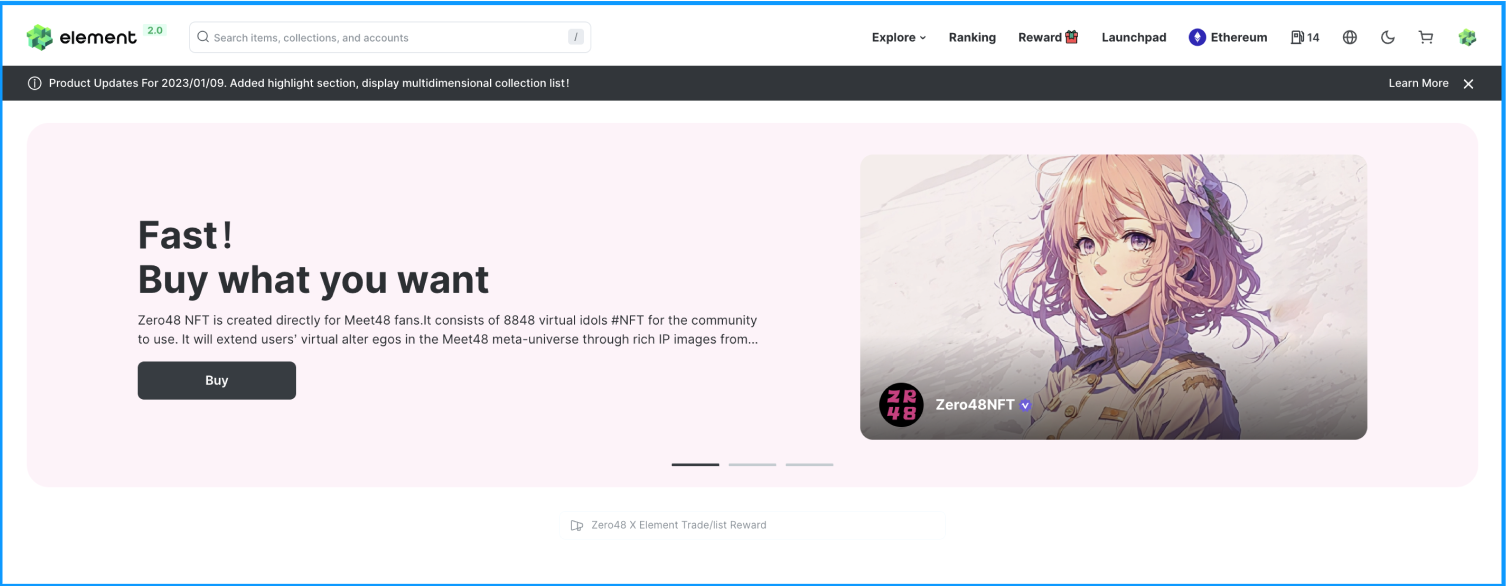Click the Buy button
This screenshot has height=586, width=1508.
click(217, 380)
